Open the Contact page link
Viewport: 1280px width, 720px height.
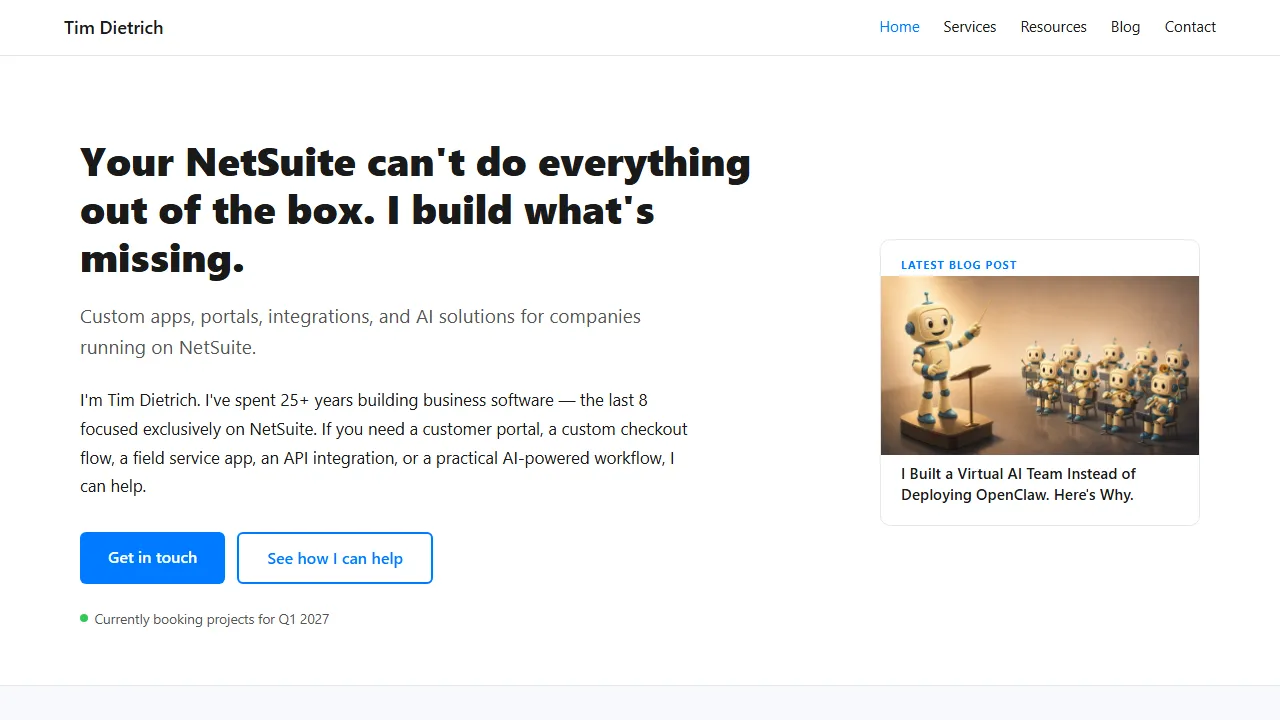pos(1190,27)
